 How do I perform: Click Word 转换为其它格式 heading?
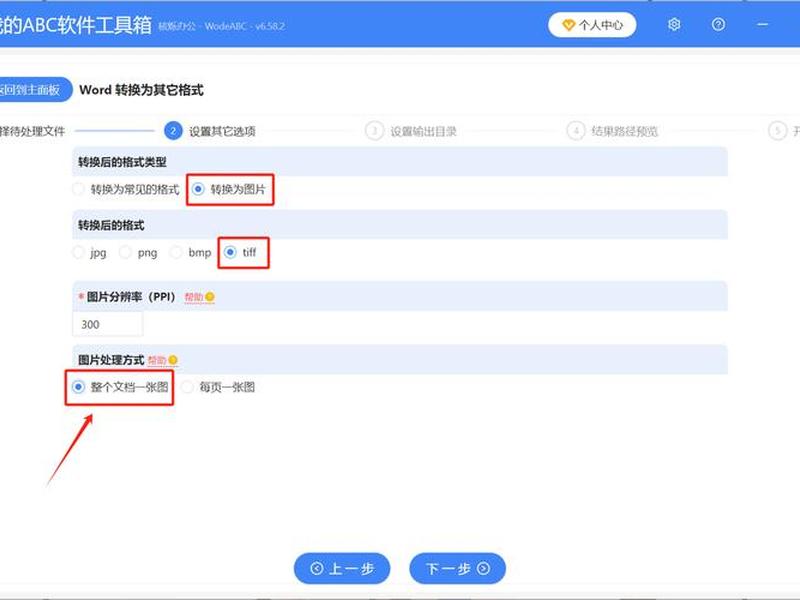pos(141,90)
